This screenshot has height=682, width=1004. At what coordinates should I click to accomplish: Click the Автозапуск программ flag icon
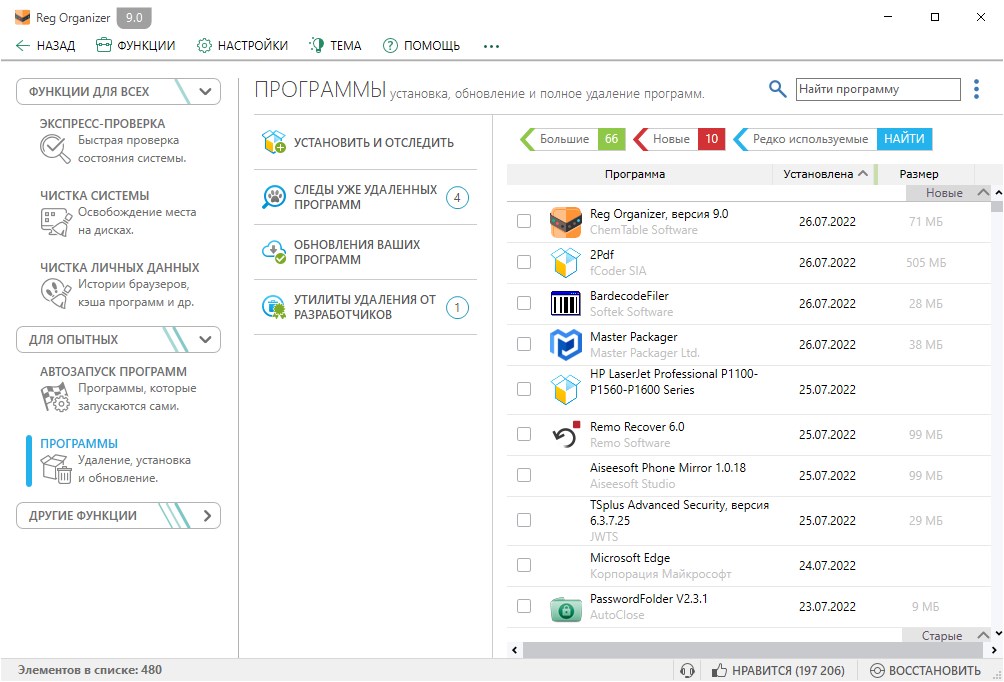click(x=55, y=397)
